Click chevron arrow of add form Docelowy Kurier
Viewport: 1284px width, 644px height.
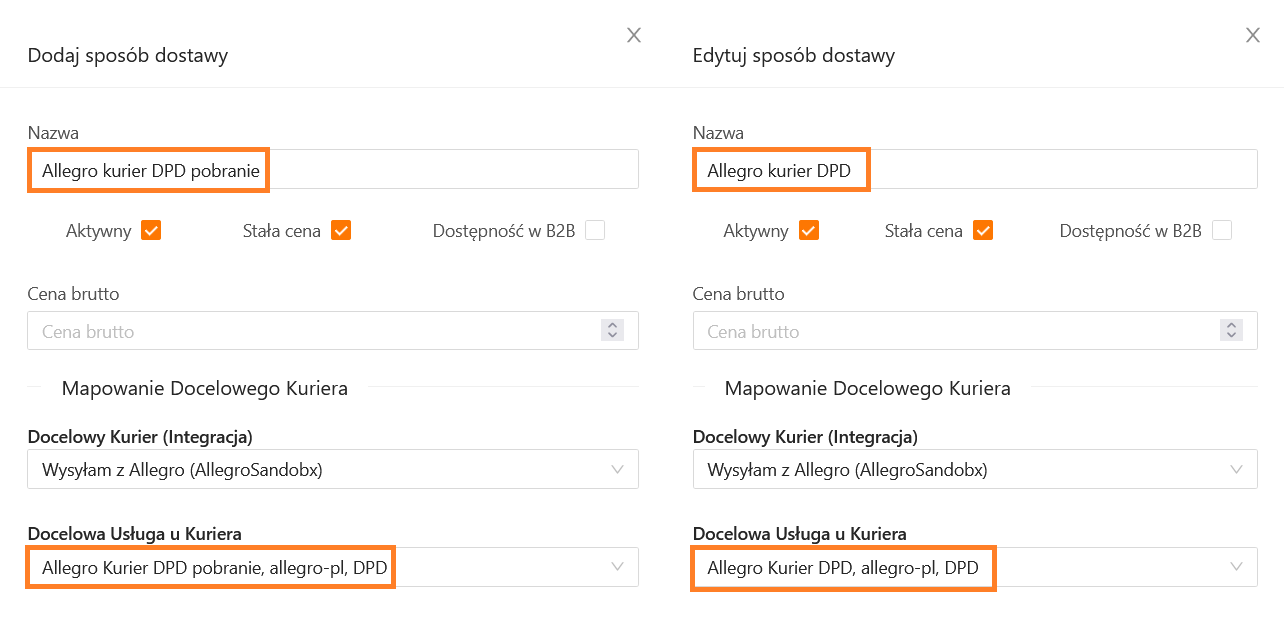(618, 469)
